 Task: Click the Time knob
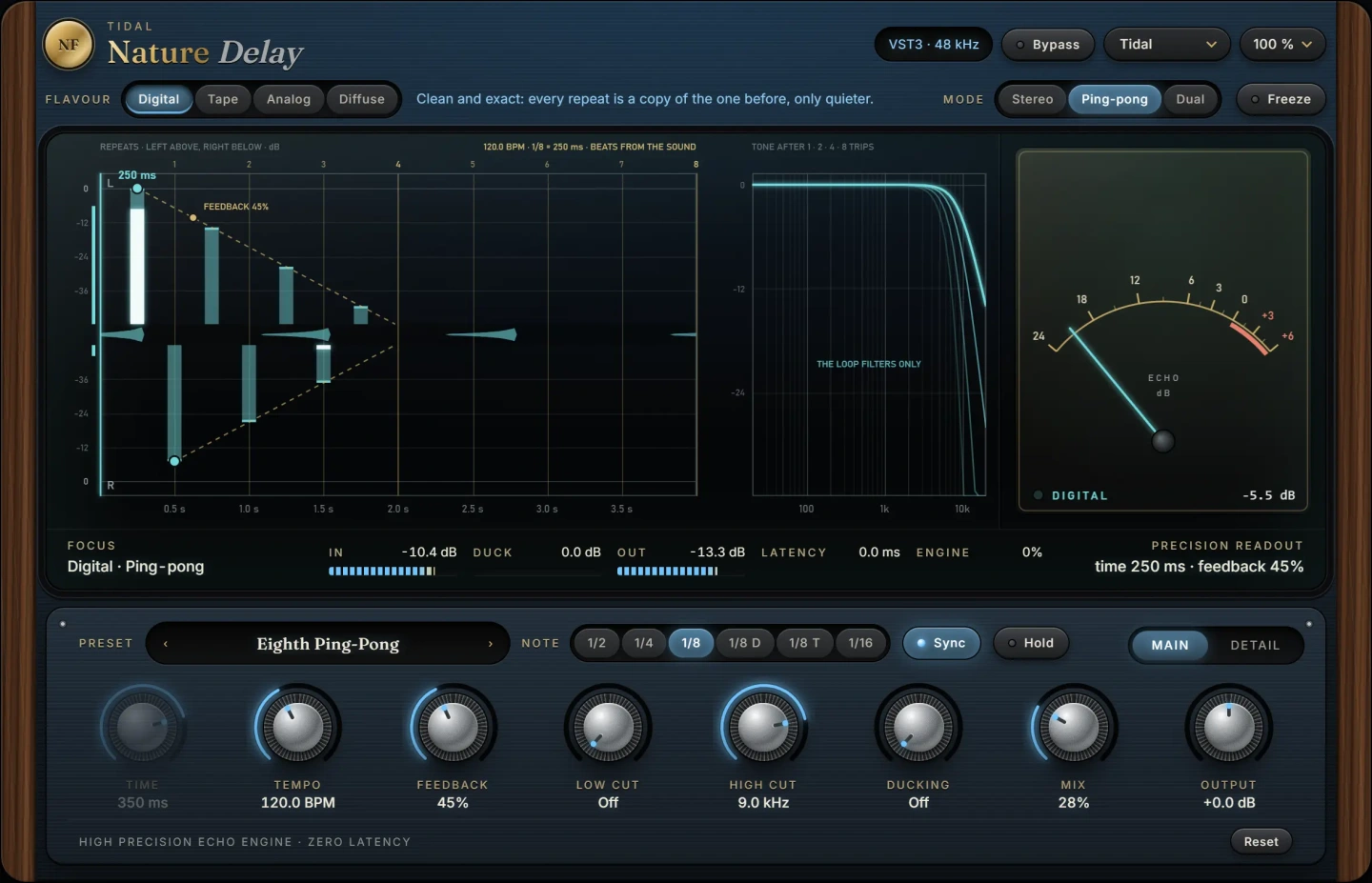142,728
